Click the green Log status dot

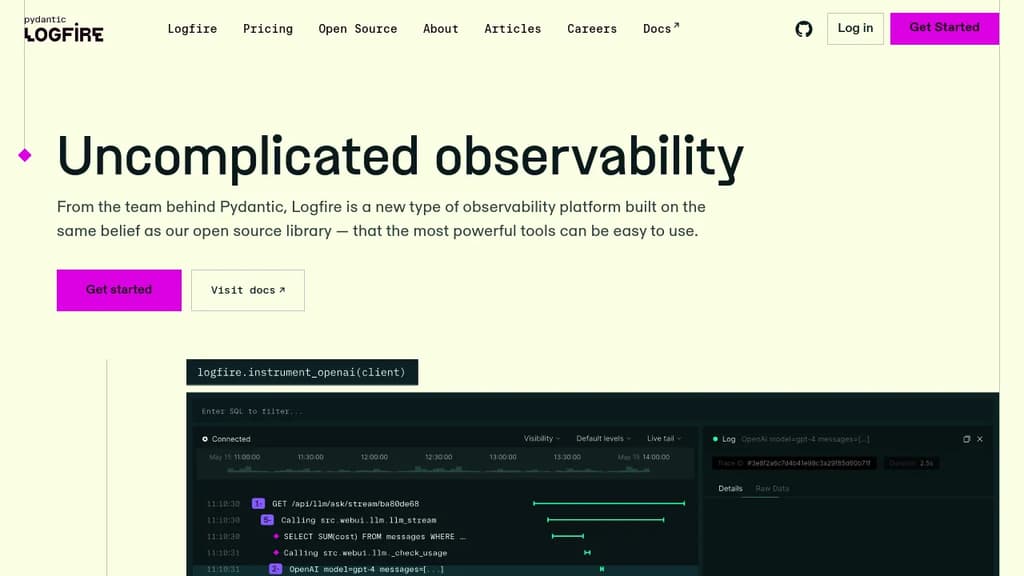714,439
